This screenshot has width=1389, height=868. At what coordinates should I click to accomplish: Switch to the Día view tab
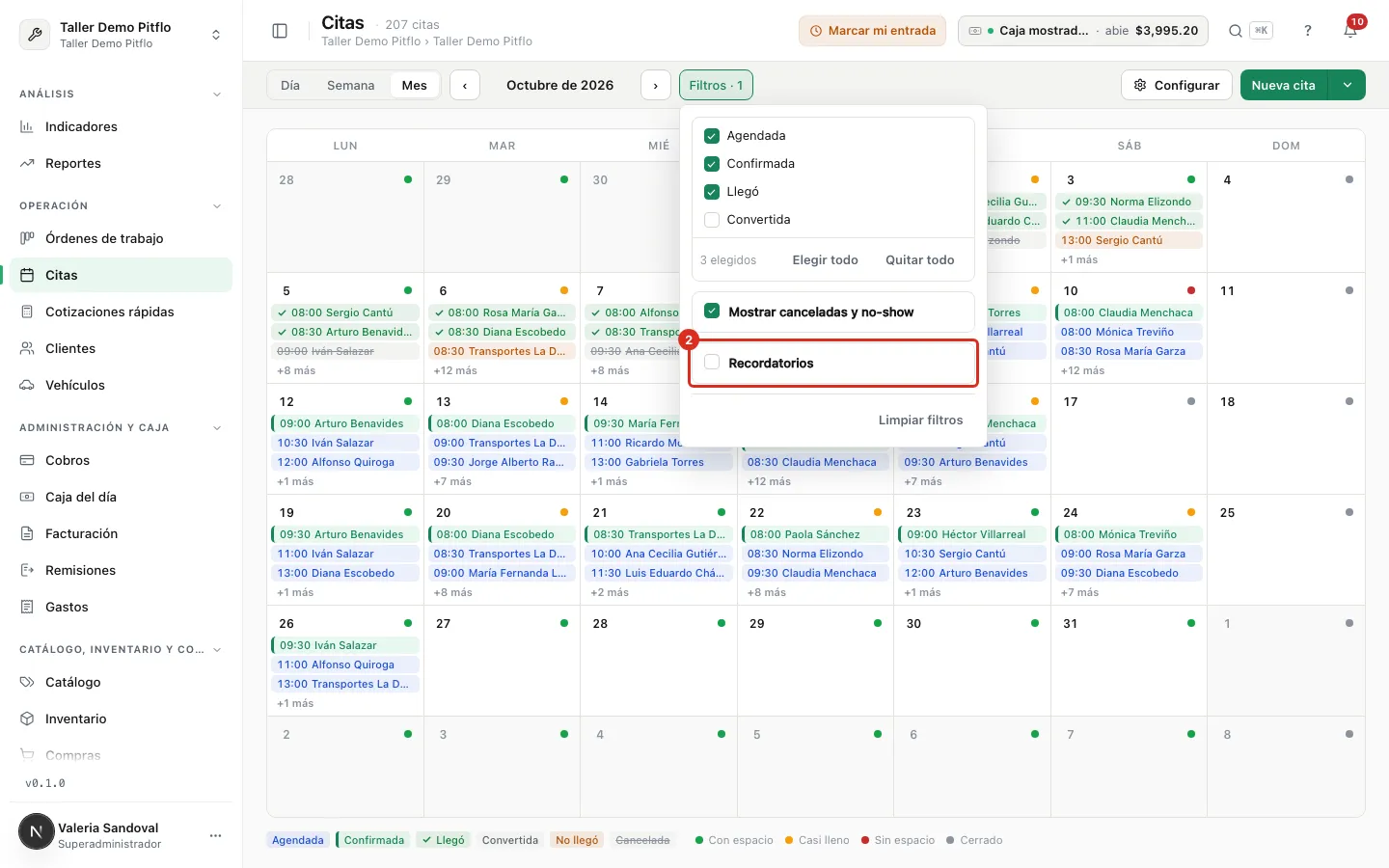pos(290,85)
